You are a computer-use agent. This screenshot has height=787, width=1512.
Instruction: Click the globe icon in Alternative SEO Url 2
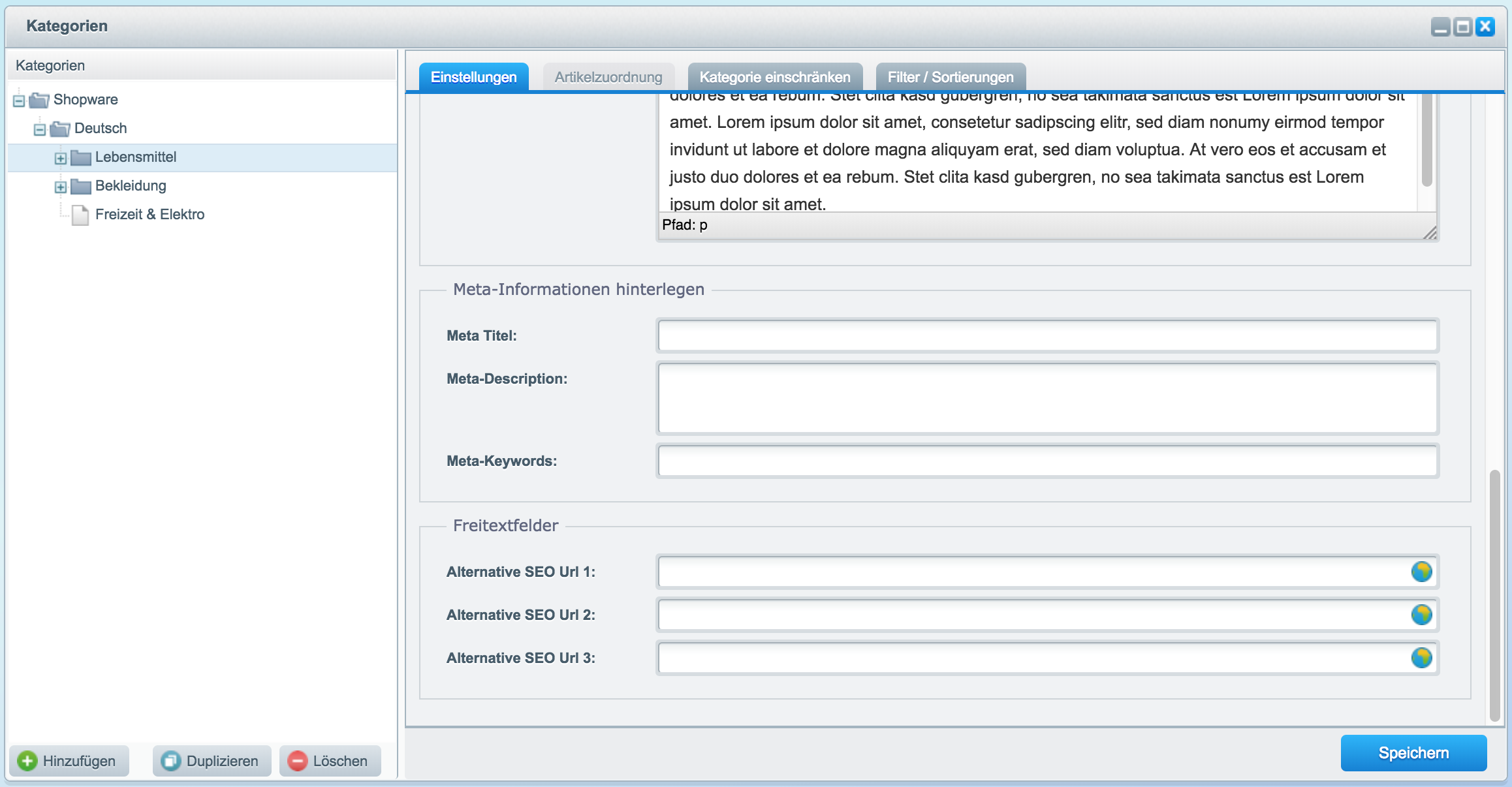pos(1421,615)
